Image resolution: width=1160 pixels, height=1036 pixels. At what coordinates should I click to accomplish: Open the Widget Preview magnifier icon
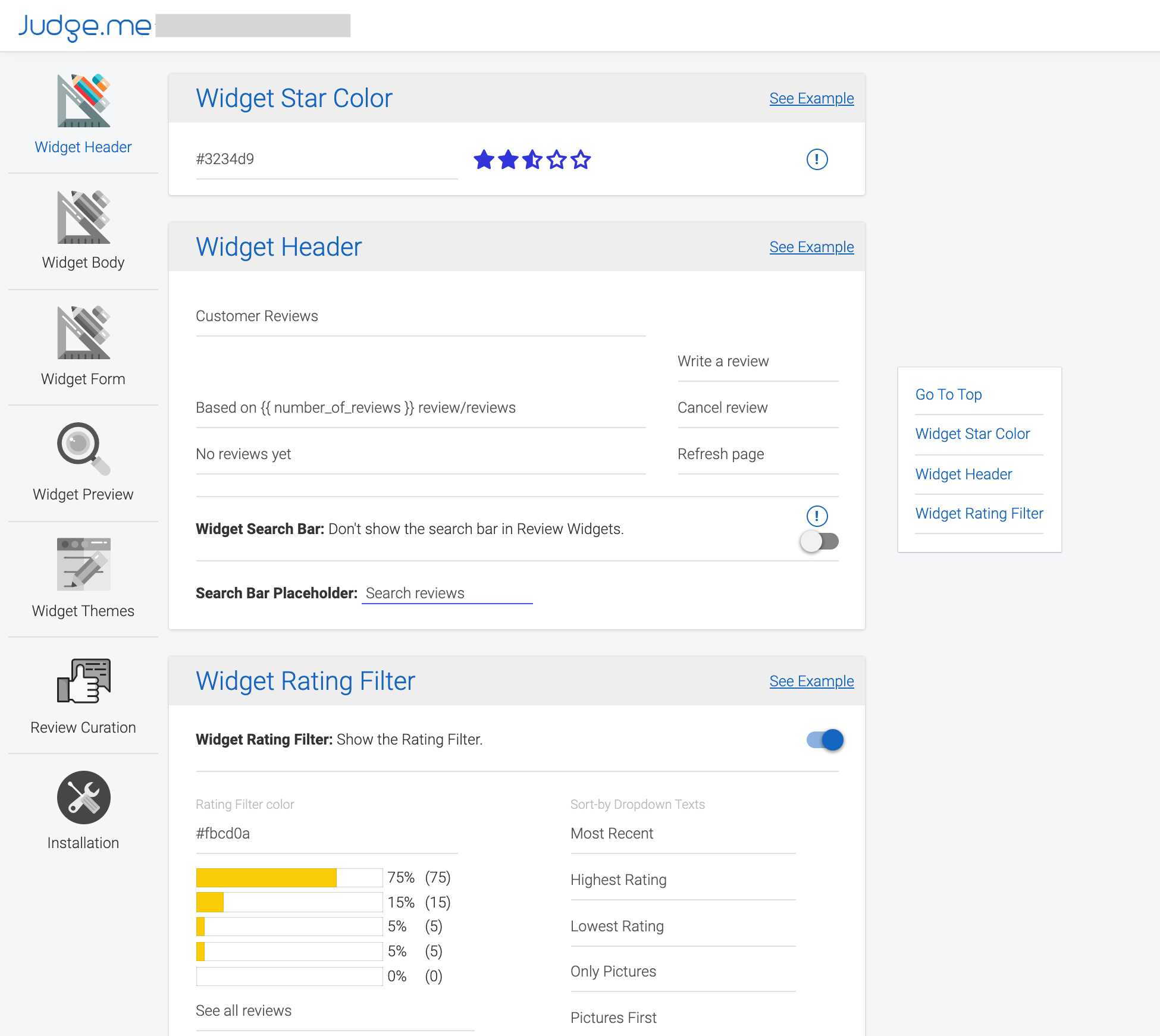(83, 449)
